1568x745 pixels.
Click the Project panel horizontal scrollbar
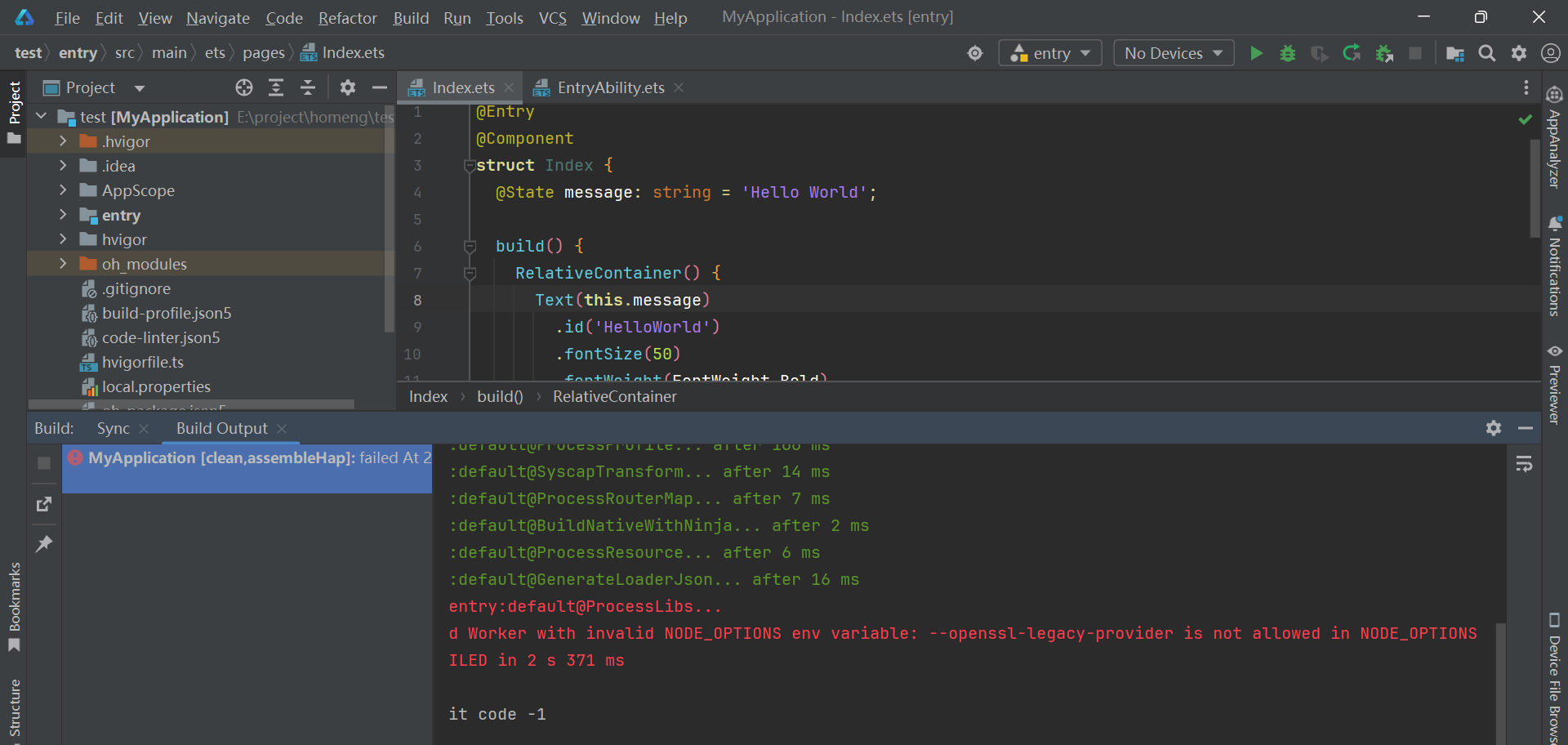[192, 404]
